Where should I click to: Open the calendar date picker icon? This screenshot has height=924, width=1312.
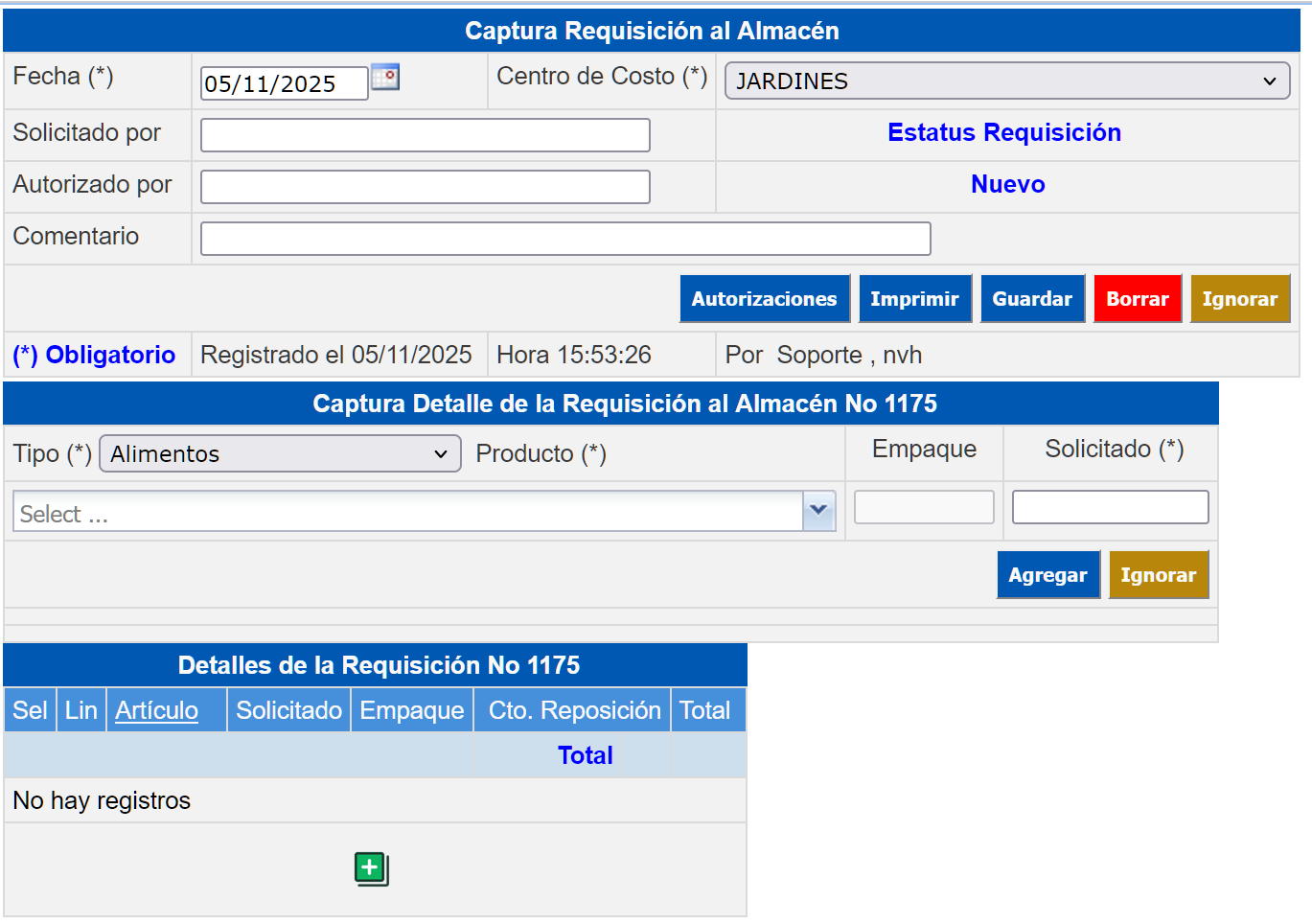tap(384, 78)
